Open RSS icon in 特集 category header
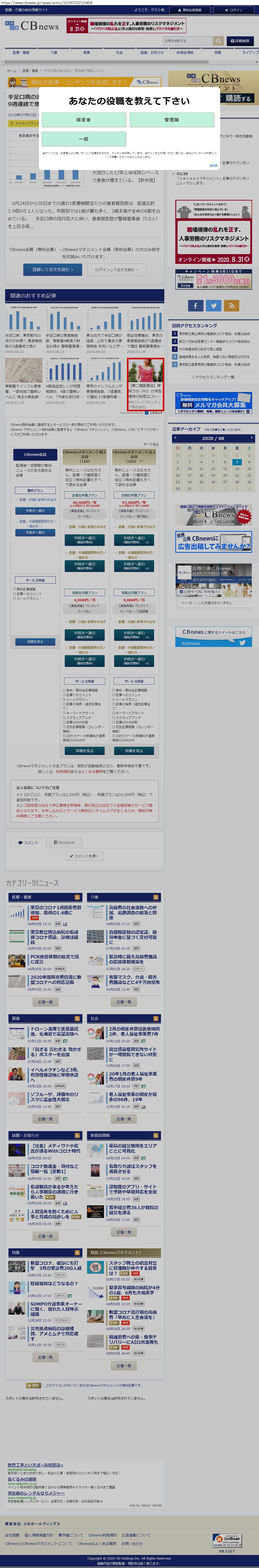 tap(77, 1253)
